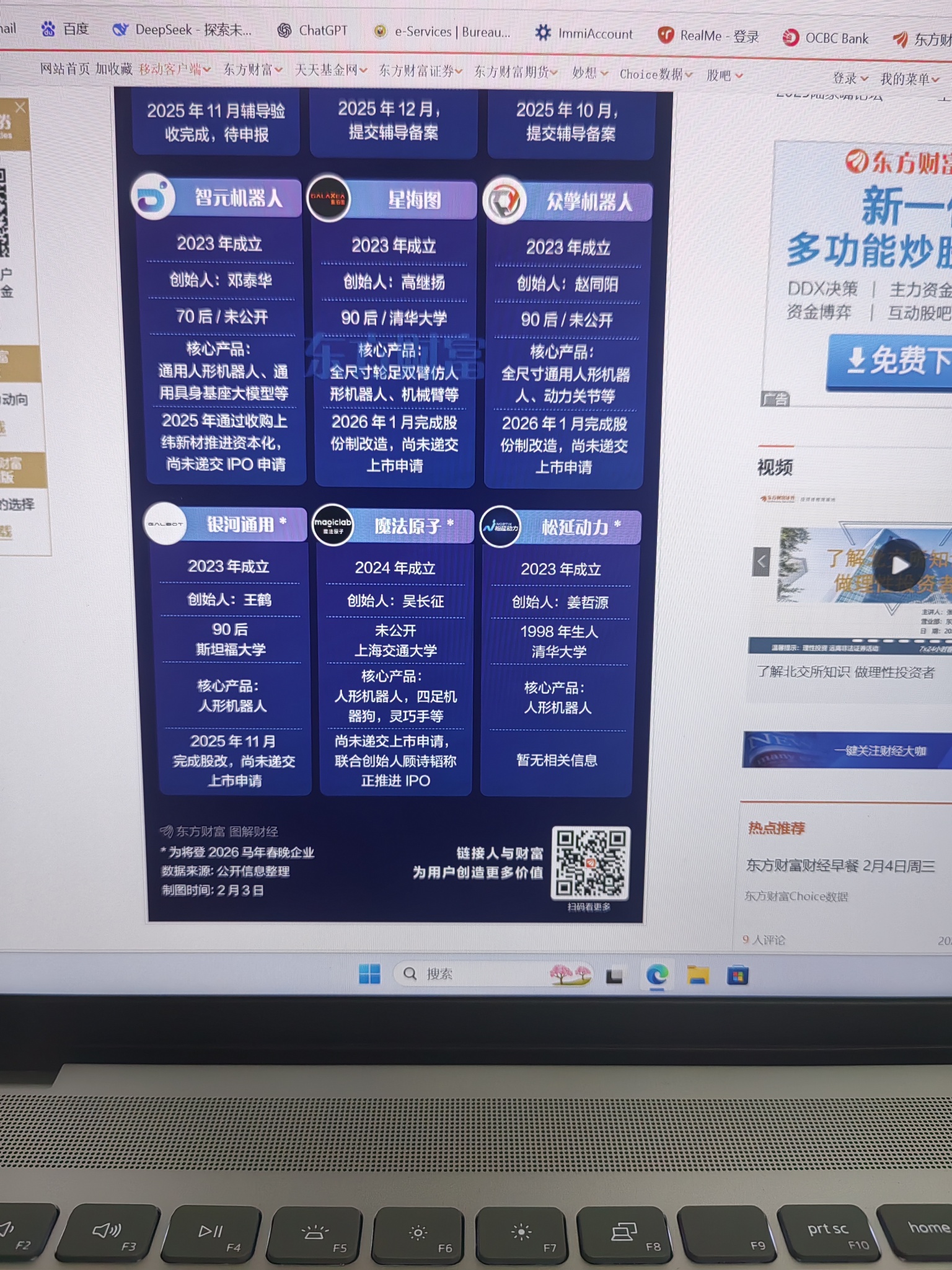Click the 智元机器人 logo icon
This screenshot has width=952, height=1270.
[152, 197]
